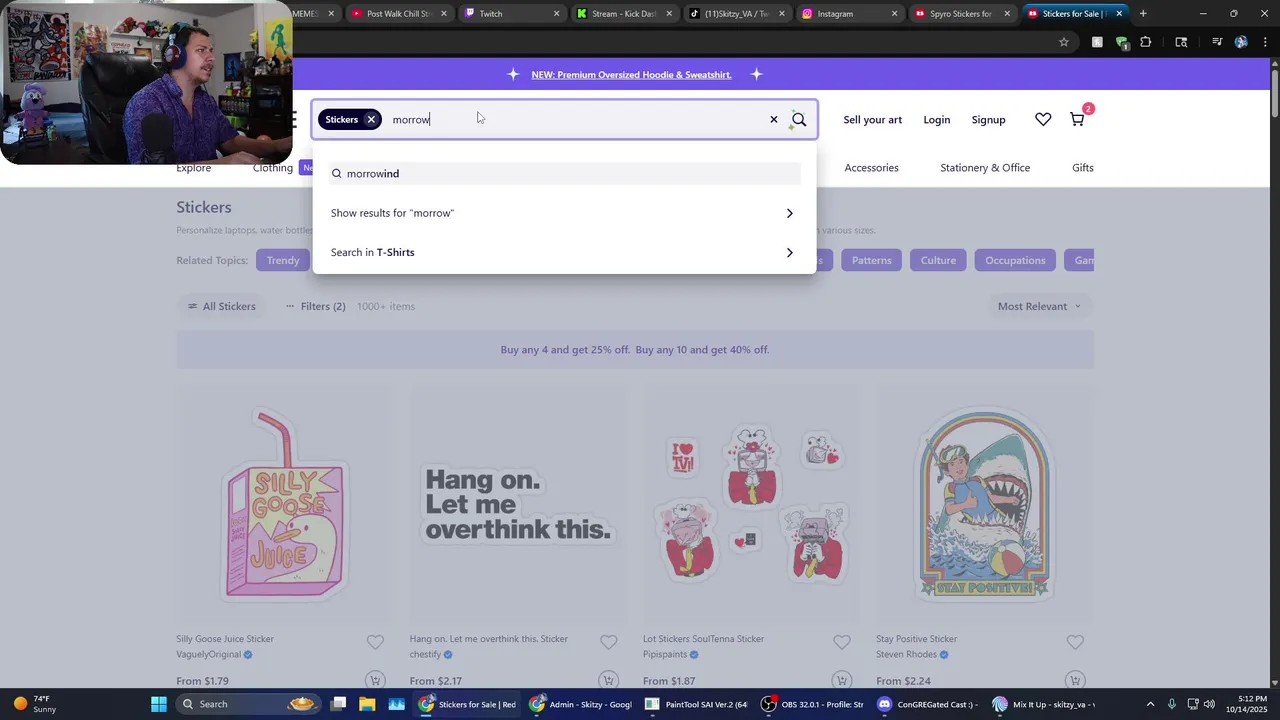
Task: Open Chrome three-dot menu
Action: [1263, 42]
